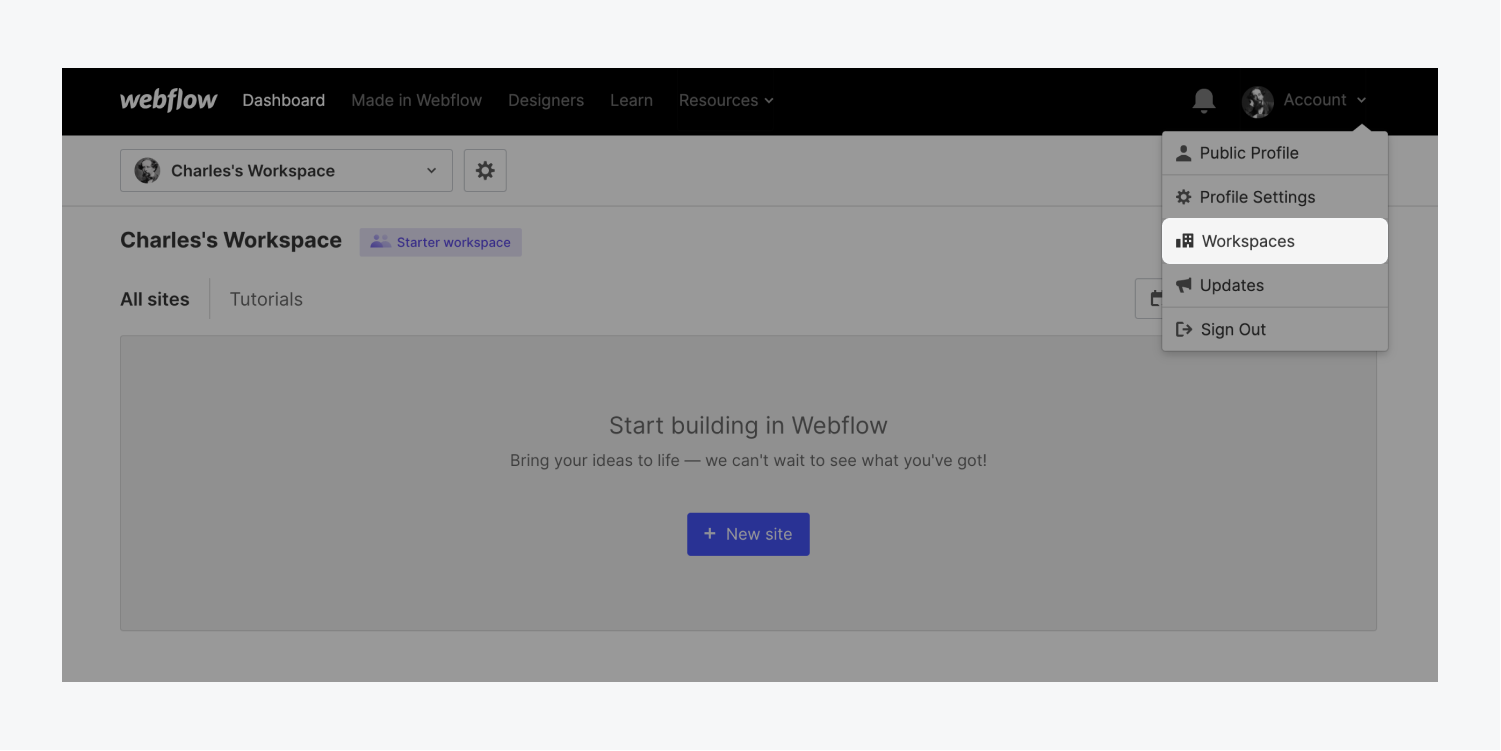
Task: Click the Starter workspace badge
Action: click(441, 242)
